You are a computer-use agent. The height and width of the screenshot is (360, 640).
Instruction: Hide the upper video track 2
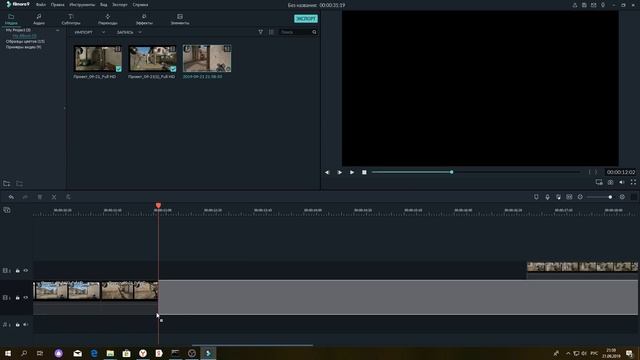(26, 271)
